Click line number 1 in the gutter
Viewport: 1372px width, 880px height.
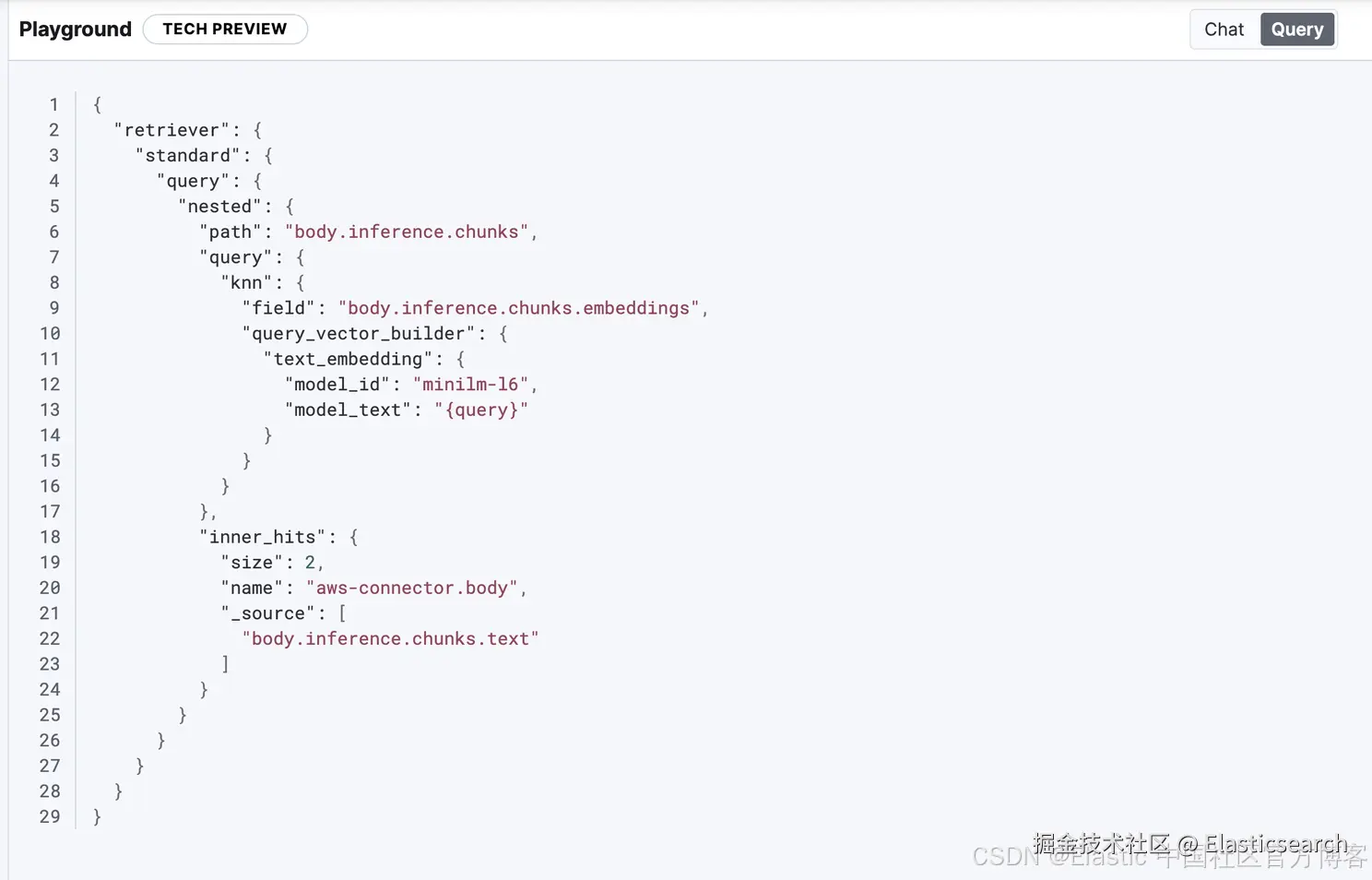(53, 105)
